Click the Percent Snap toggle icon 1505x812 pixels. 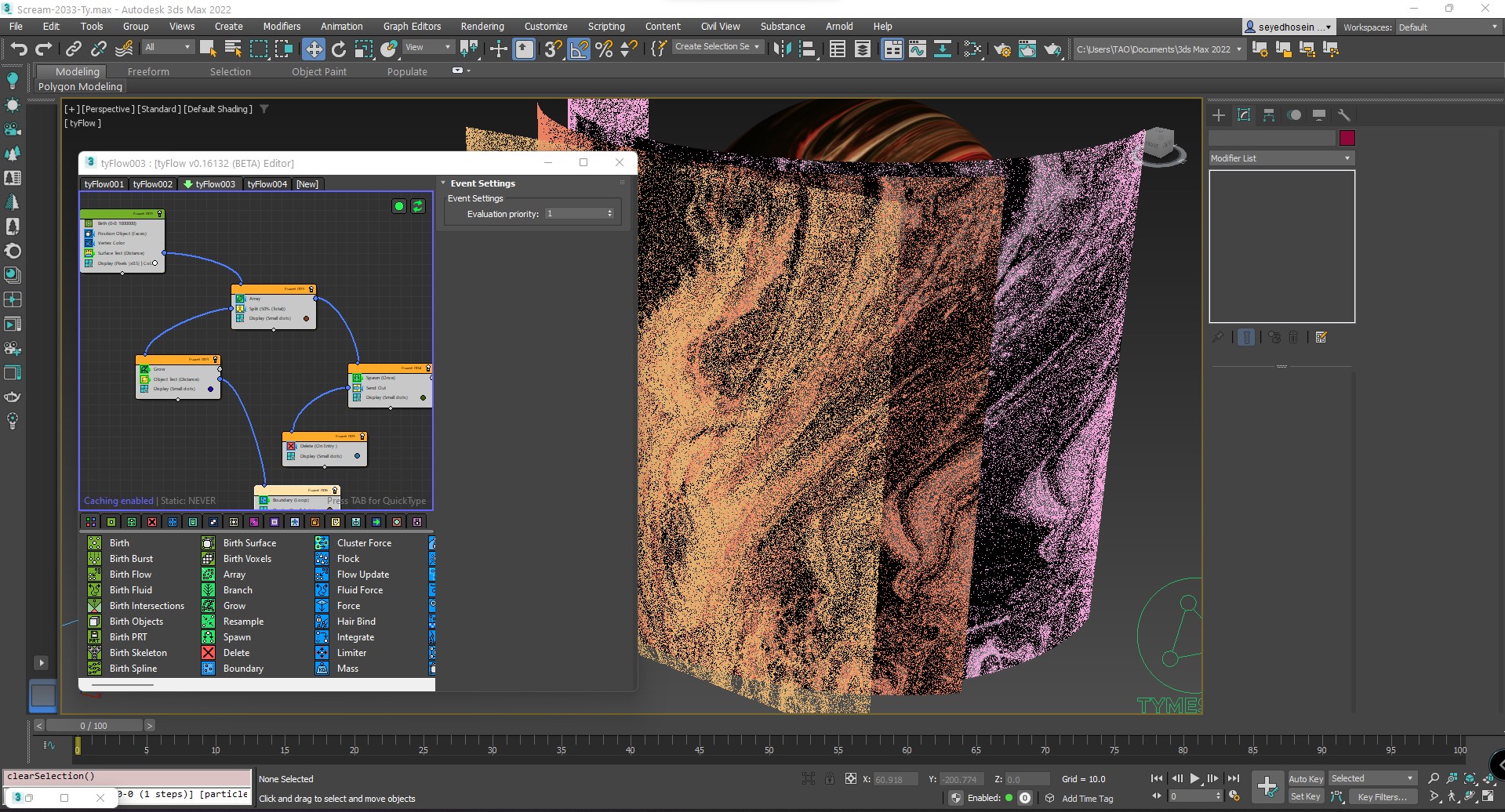click(x=604, y=49)
